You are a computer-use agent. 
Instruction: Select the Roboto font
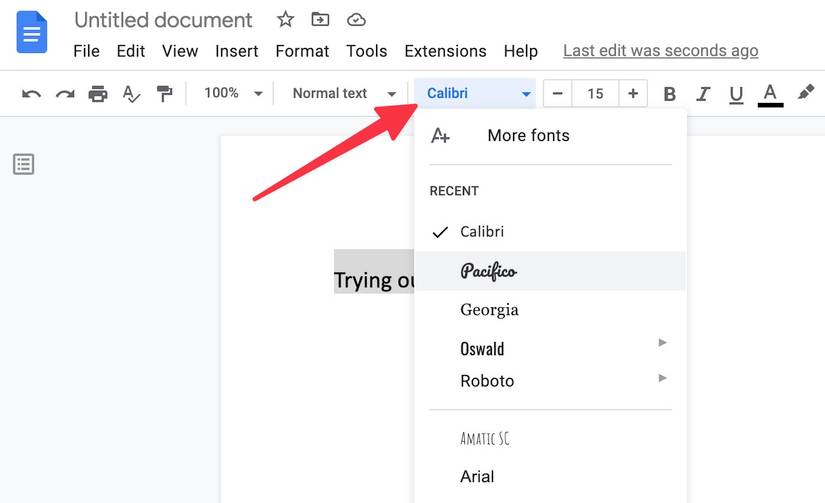coord(550,380)
